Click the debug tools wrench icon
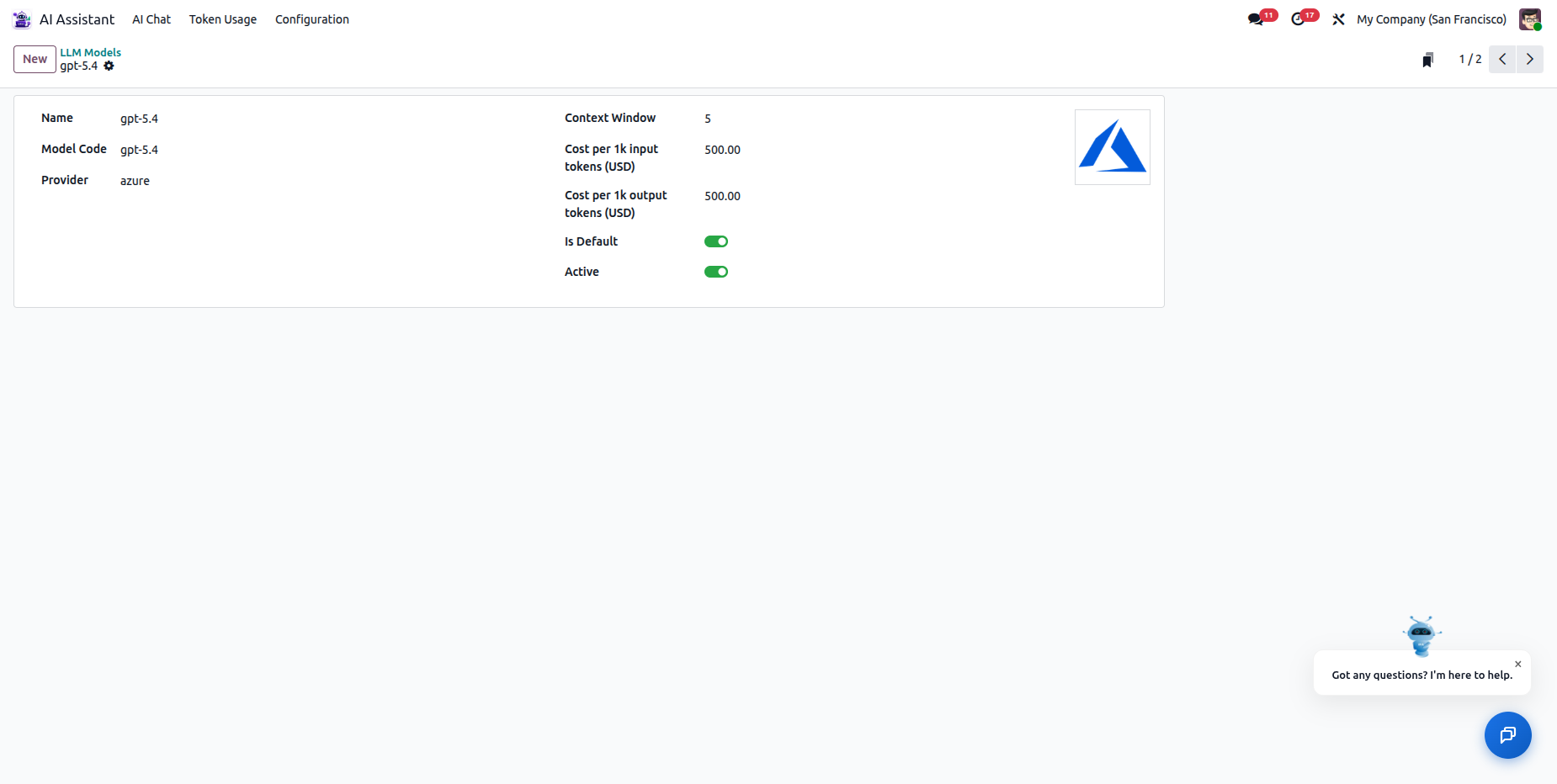Viewport: 1557px width, 784px height. click(1338, 19)
